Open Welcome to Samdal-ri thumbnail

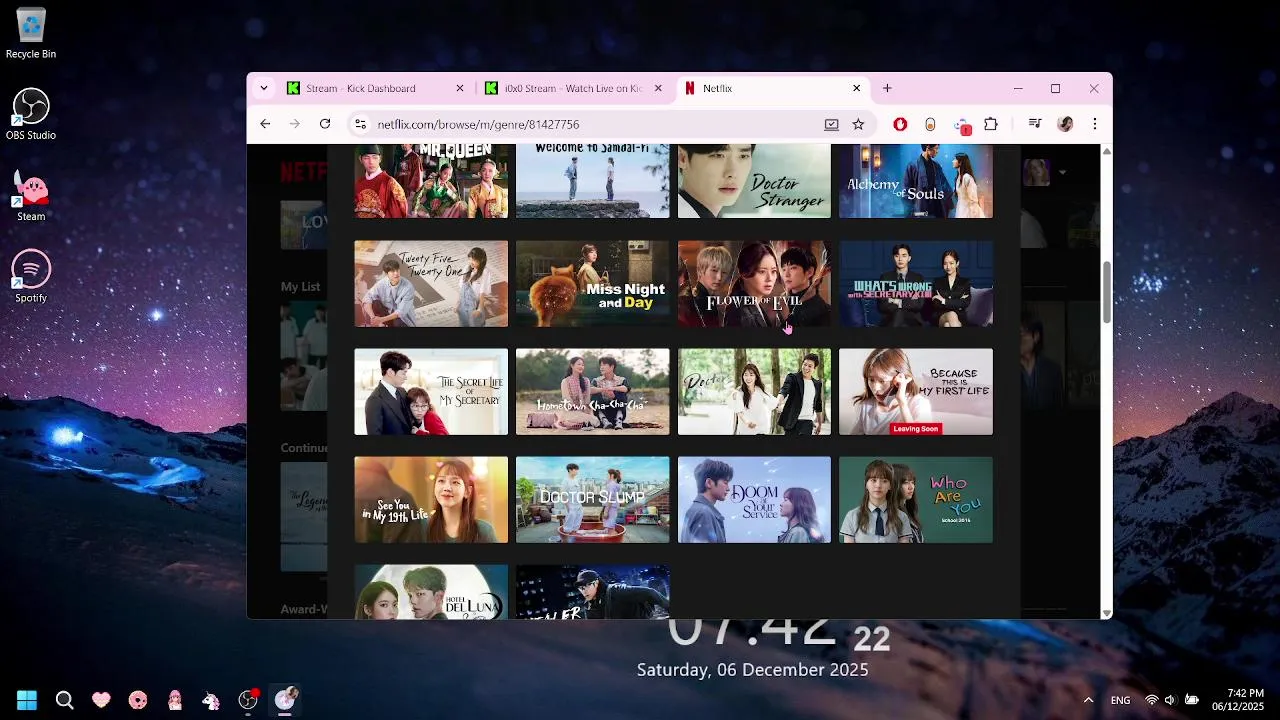(592, 180)
